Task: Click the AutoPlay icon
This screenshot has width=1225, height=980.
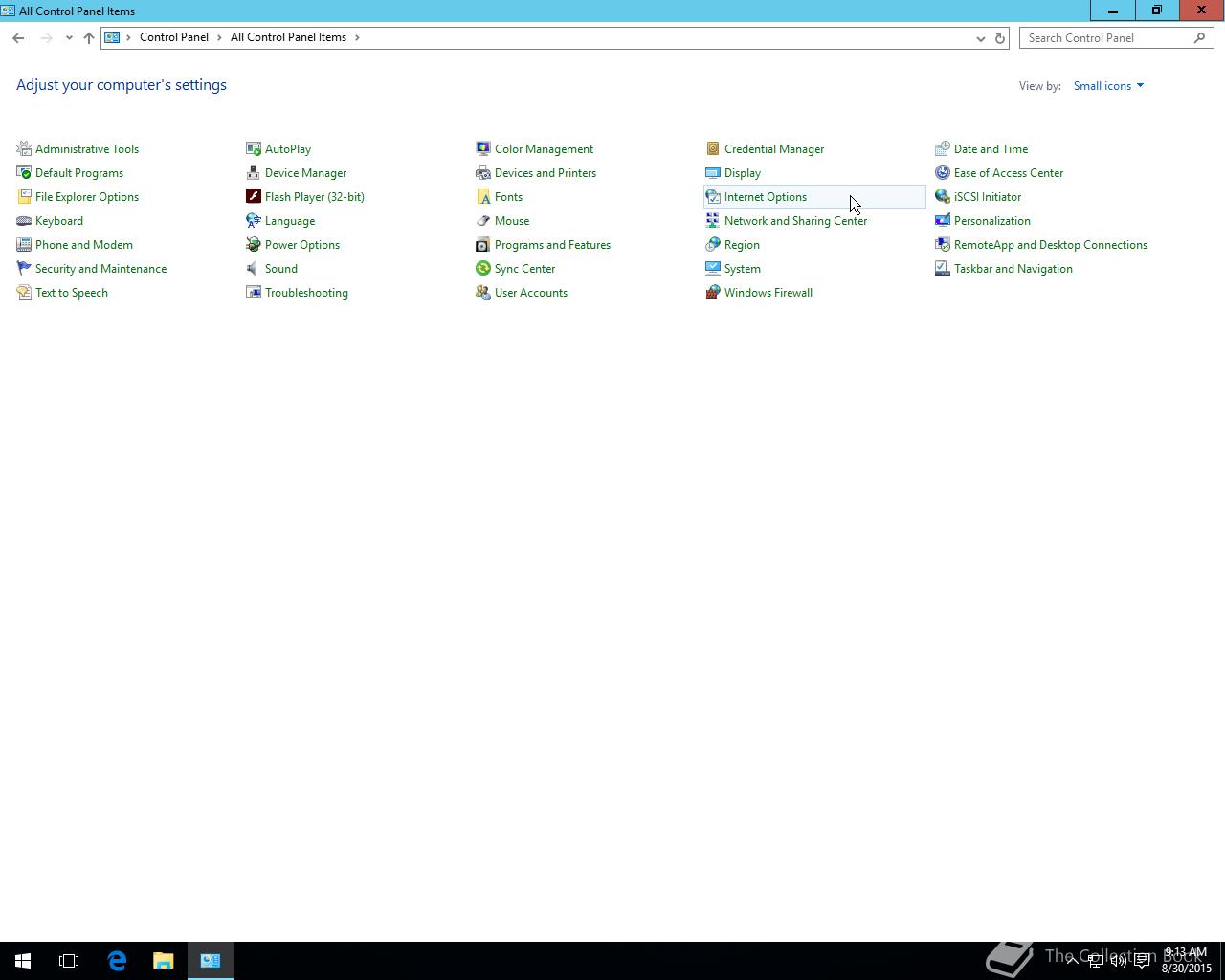Action: [x=254, y=148]
